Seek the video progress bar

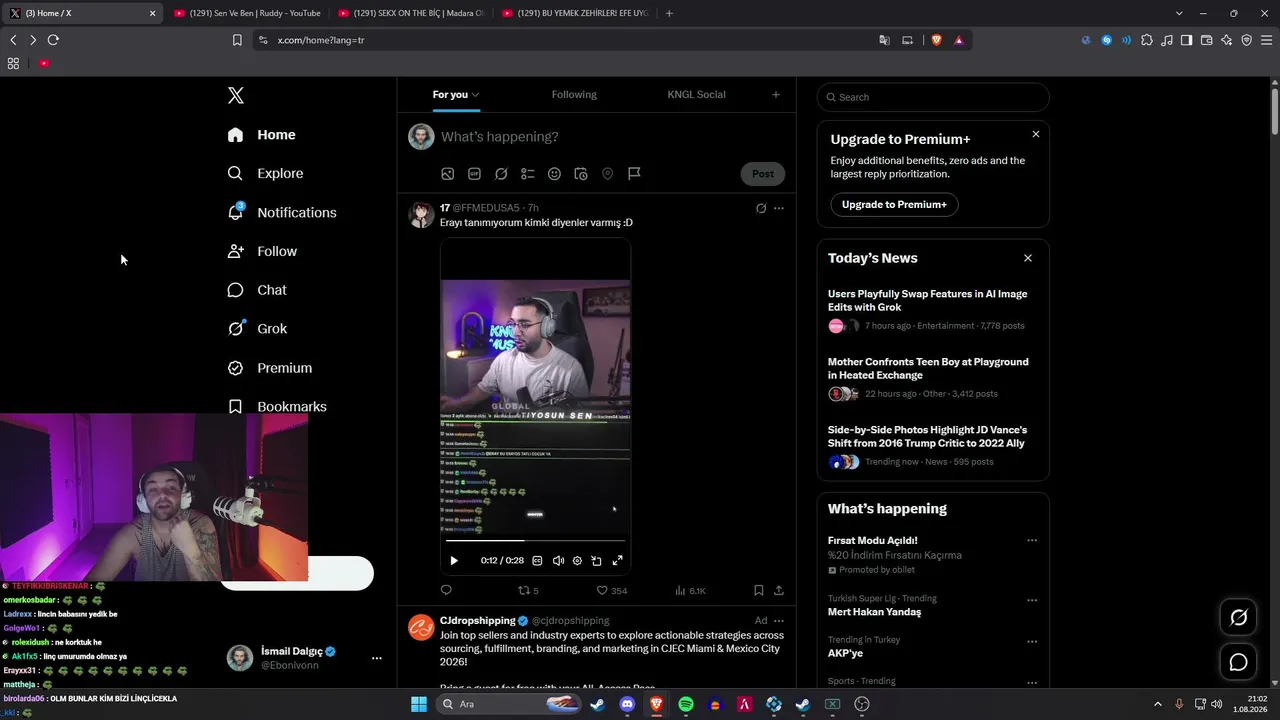pos(535,541)
